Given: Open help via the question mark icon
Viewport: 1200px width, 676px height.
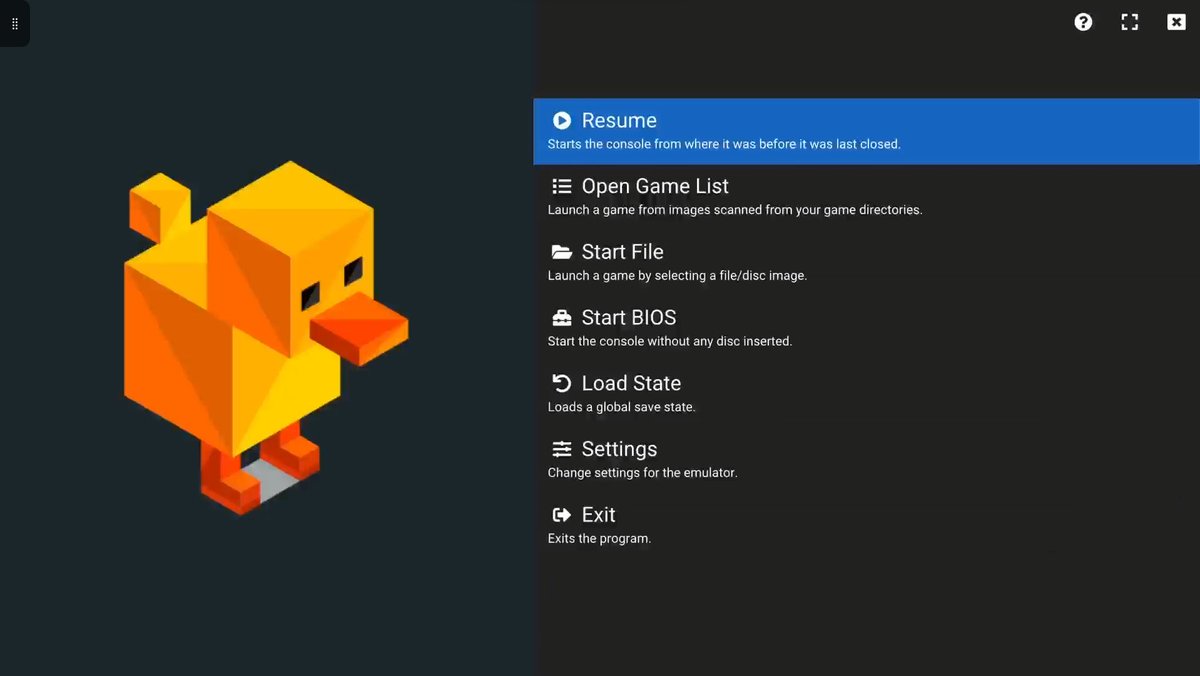Looking at the screenshot, I should click(1083, 22).
